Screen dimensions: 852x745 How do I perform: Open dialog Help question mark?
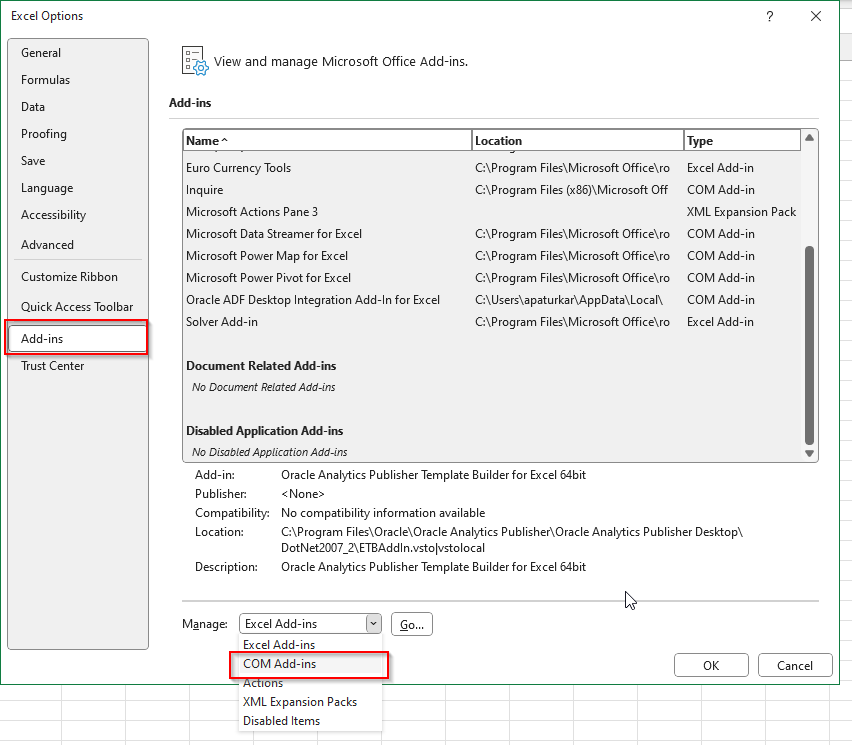(x=769, y=16)
